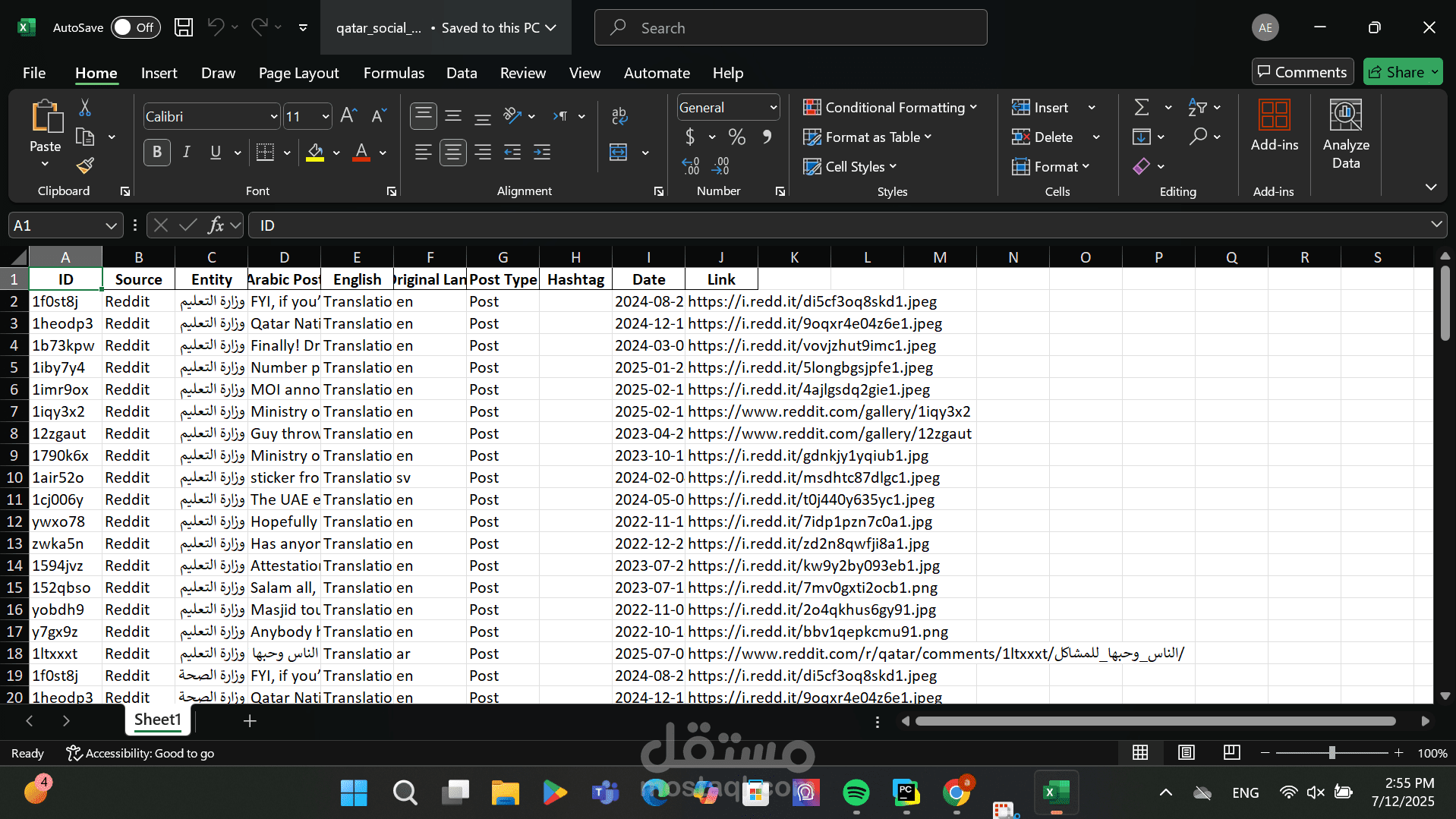Screen dimensions: 1456x819
Task: Toggle the AutoSave switch
Action: [x=134, y=28]
